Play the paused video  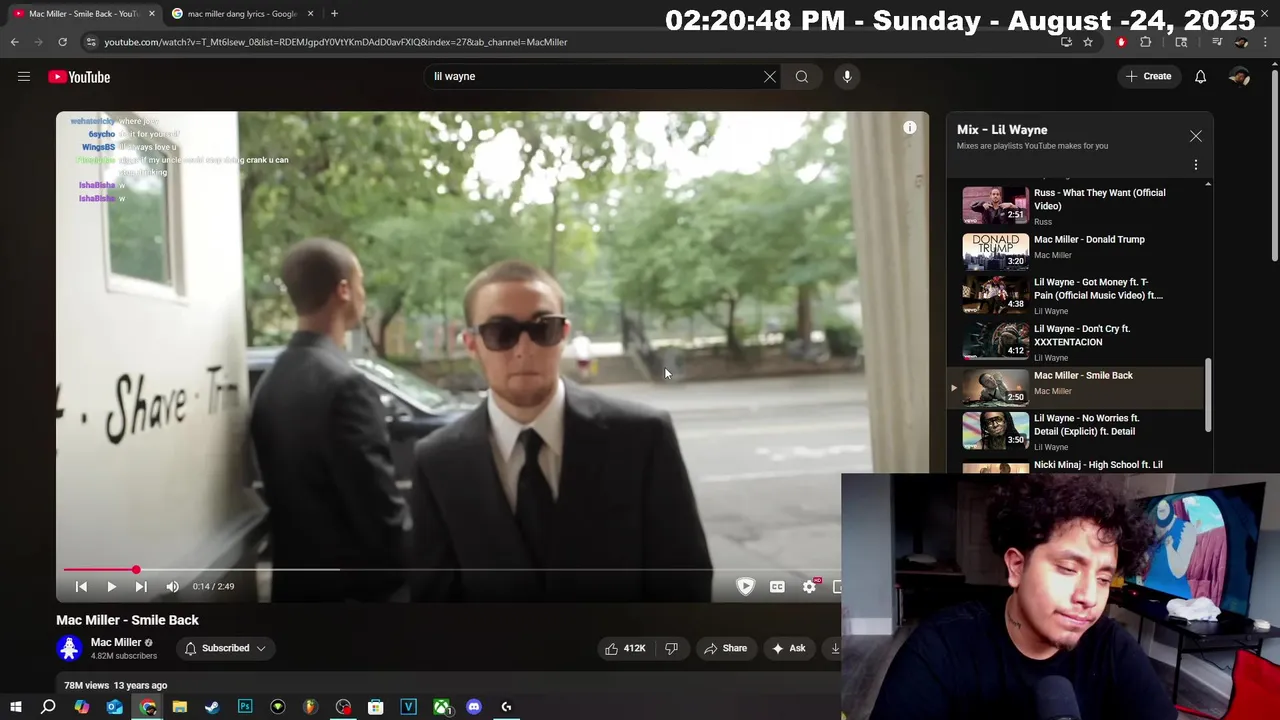click(x=111, y=587)
